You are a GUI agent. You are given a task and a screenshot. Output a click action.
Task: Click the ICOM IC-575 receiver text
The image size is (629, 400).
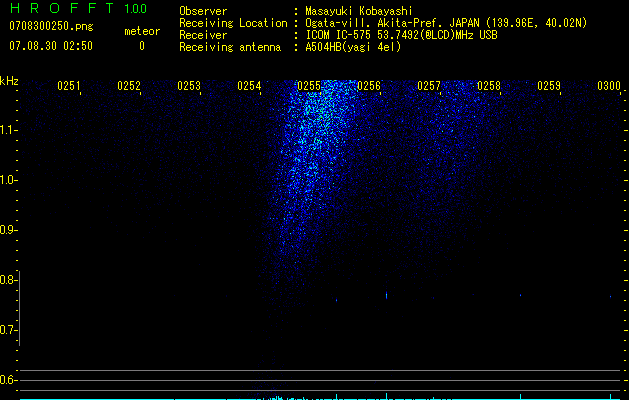[401, 35]
